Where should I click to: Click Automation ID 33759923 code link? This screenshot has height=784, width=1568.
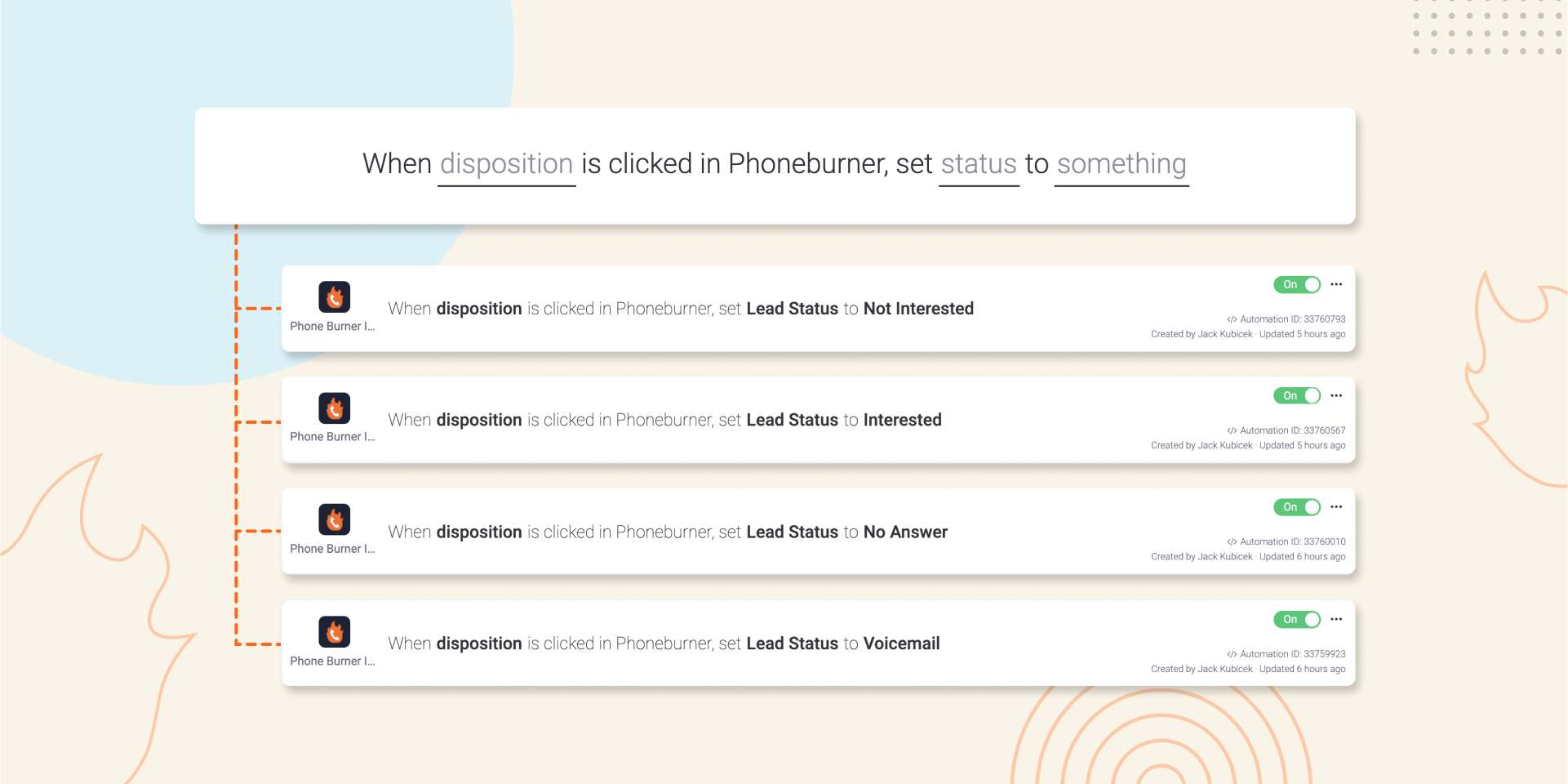(x=1286, y=654)
